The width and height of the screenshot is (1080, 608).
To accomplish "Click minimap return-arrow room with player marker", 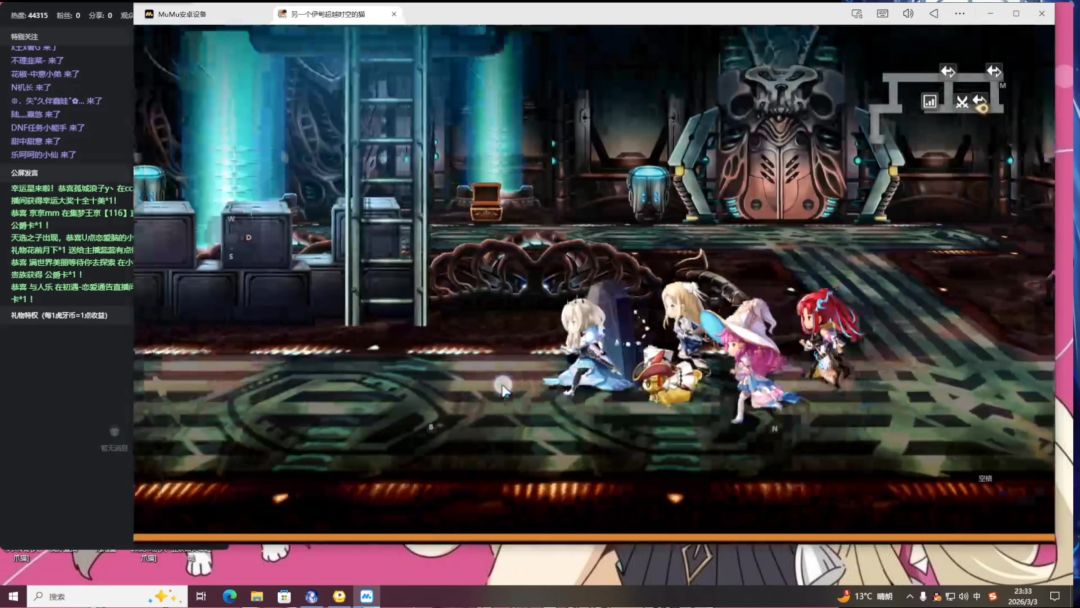I will [980, 103].
